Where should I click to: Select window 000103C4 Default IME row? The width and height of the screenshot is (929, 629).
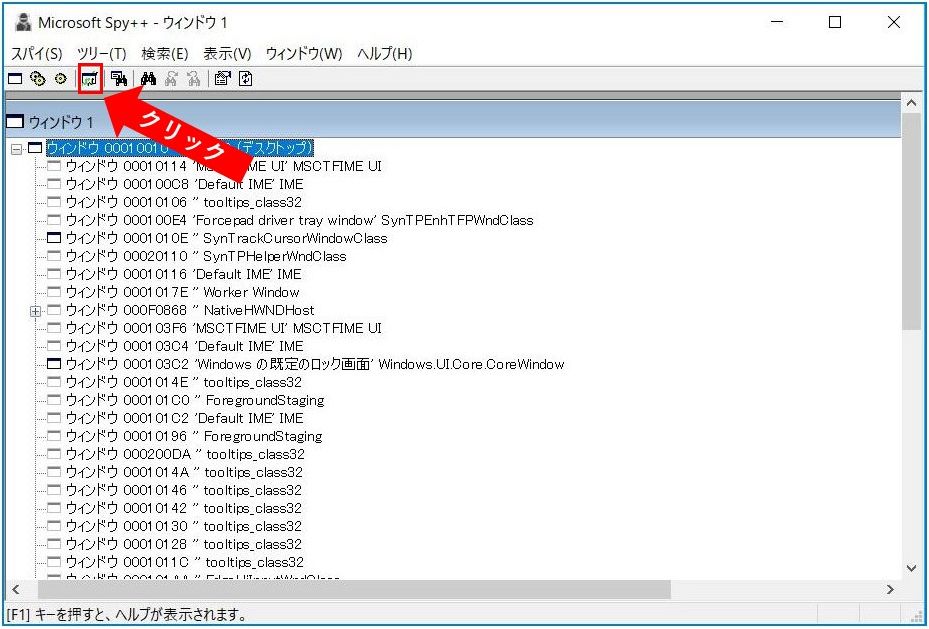(x=184, y=346)
